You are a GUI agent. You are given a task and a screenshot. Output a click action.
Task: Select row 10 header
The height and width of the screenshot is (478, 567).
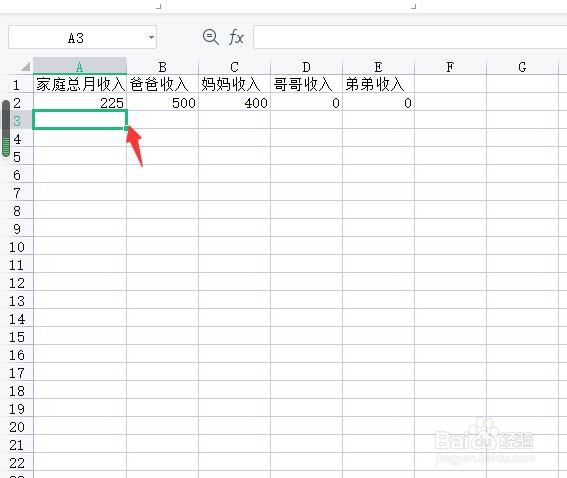17,247
